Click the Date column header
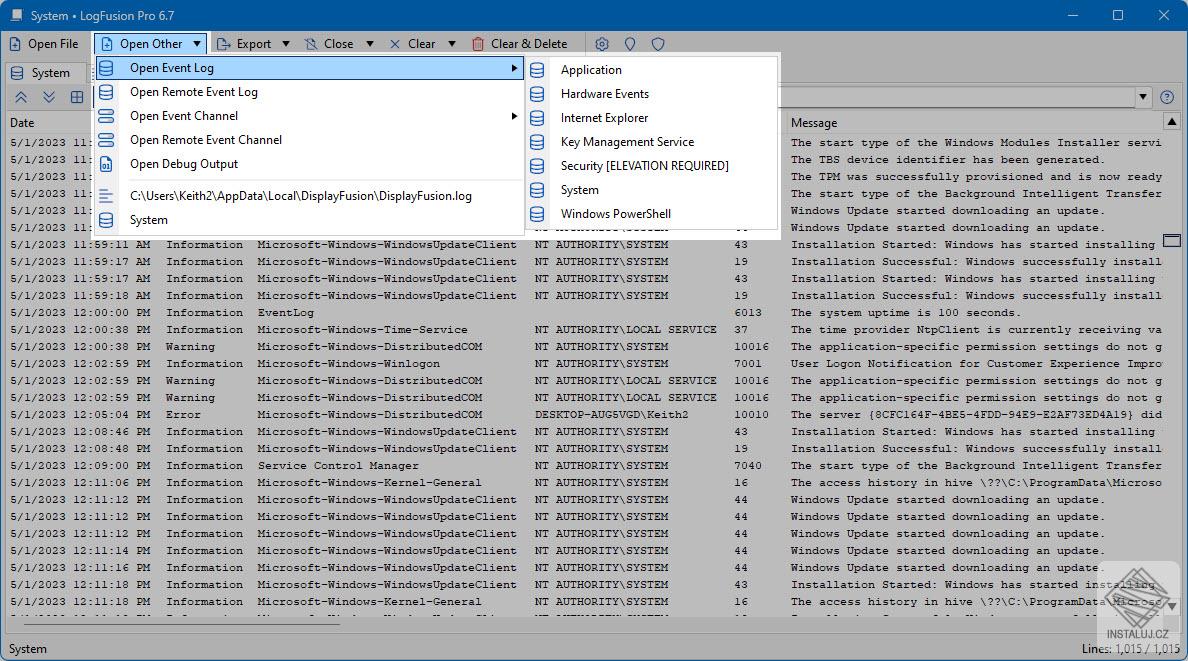 coord(22,123)
